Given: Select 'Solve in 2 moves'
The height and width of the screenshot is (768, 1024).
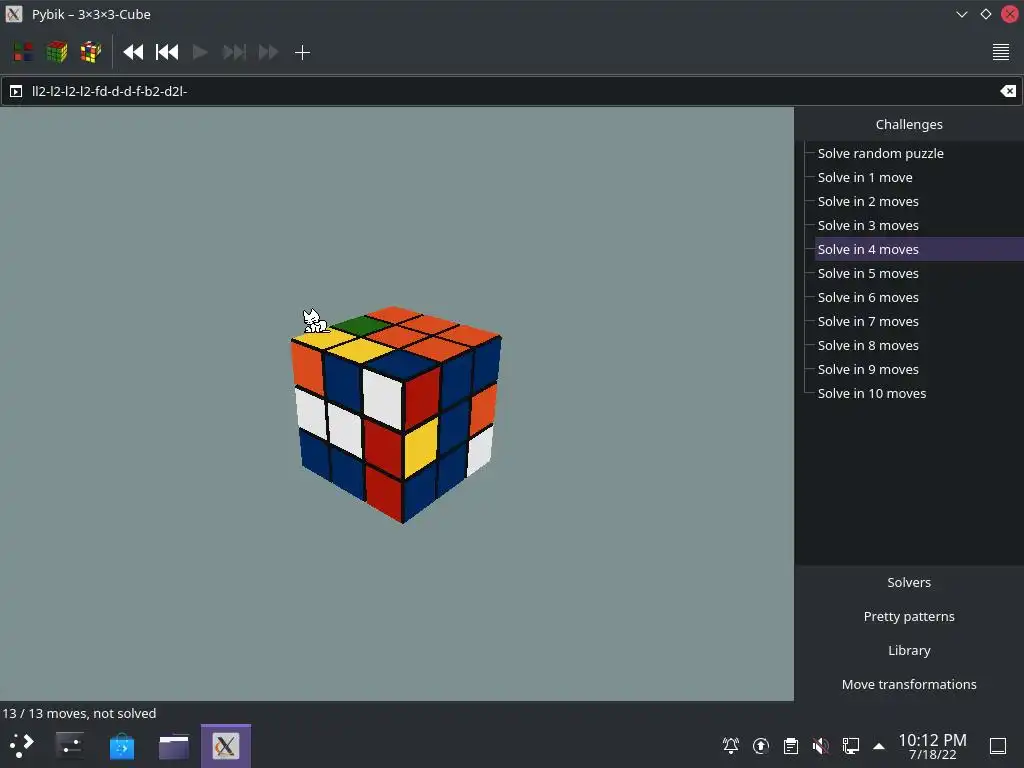Looking at the screenshot, I should point(868,202).
